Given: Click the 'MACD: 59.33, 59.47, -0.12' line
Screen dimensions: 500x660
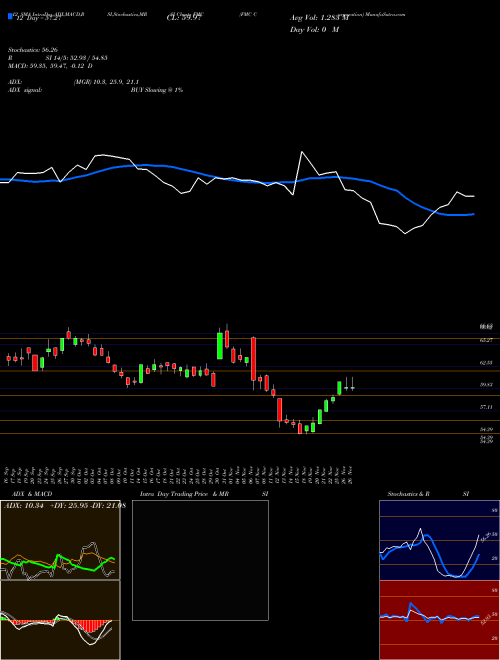Looking at the screenshot, I should pos(47,66).
